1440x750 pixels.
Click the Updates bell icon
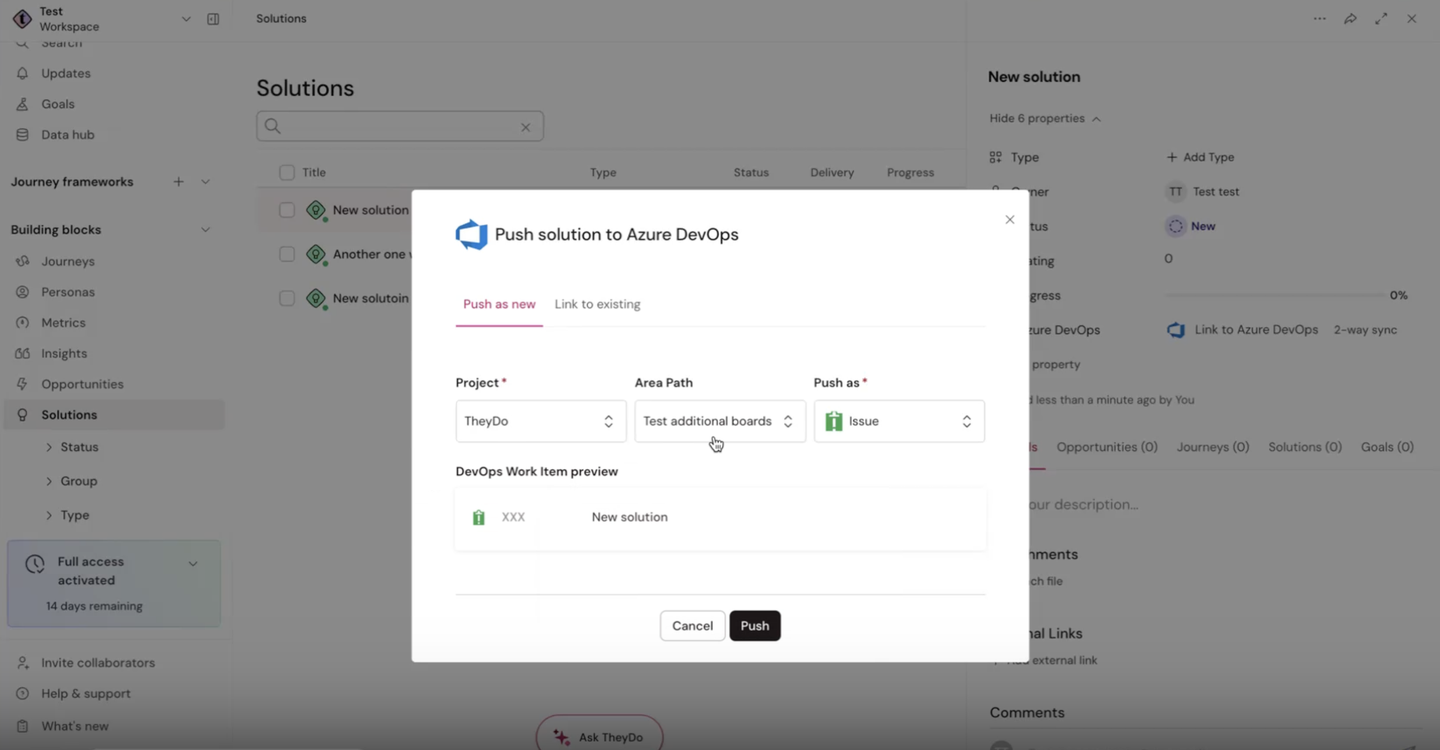tap(22, 73)
